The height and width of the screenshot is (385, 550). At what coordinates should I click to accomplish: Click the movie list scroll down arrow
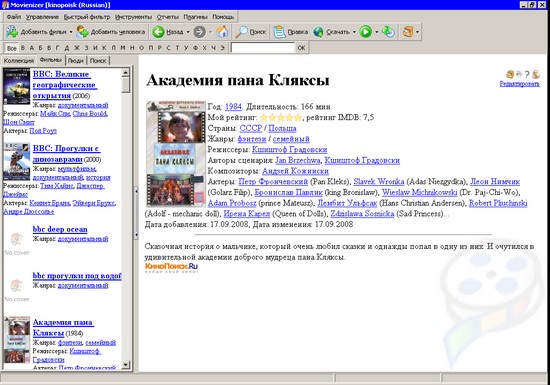tap(126, 365)
